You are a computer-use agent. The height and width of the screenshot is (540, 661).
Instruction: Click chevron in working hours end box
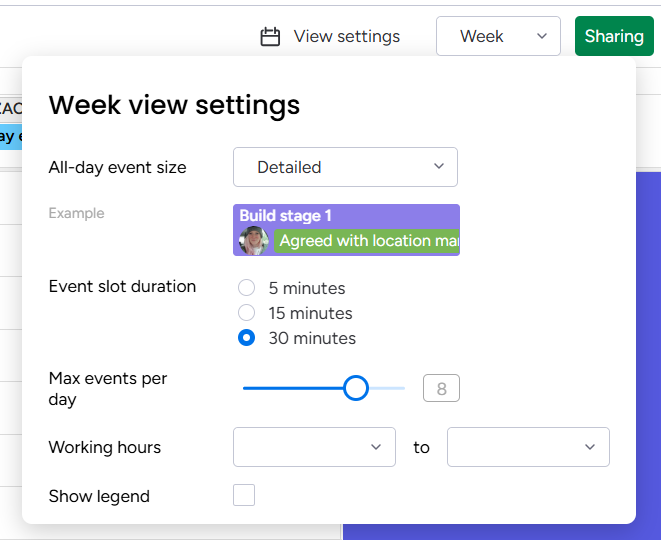click(590, 447)
